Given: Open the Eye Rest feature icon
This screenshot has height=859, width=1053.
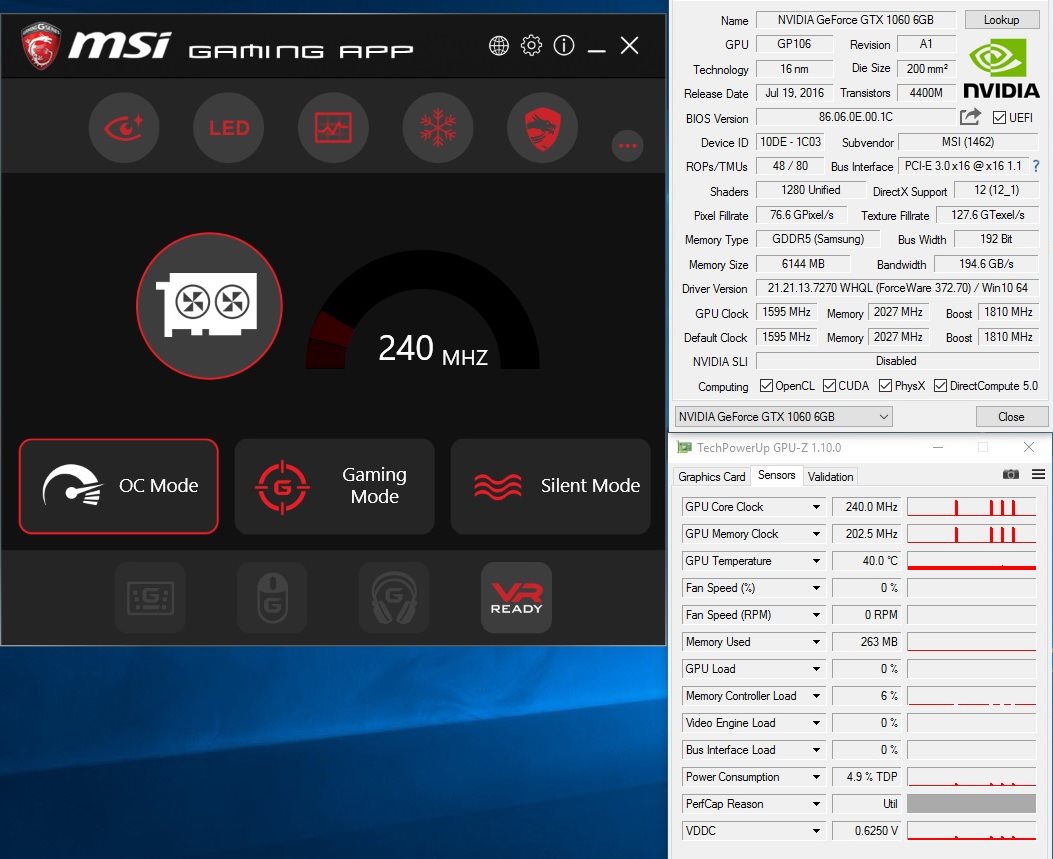Looking at the screenshot, I should click(x=123, y=128).
